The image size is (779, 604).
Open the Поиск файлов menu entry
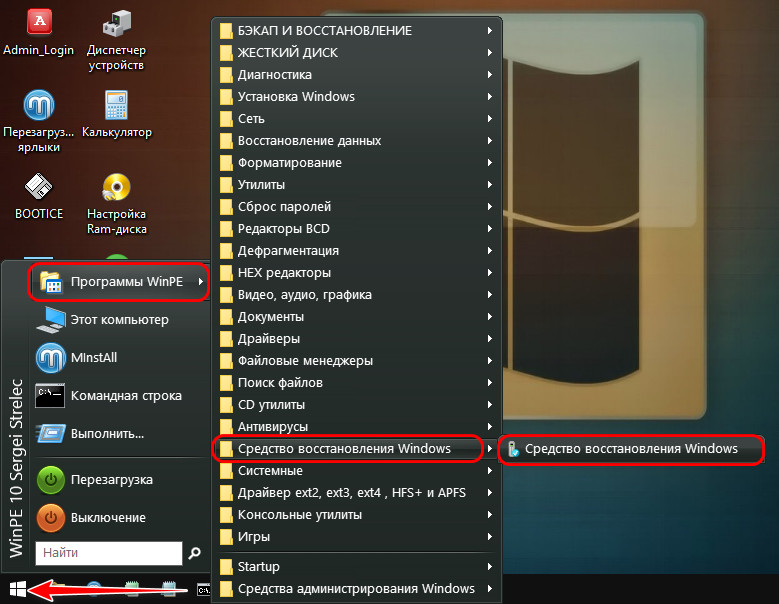point(357,382)
